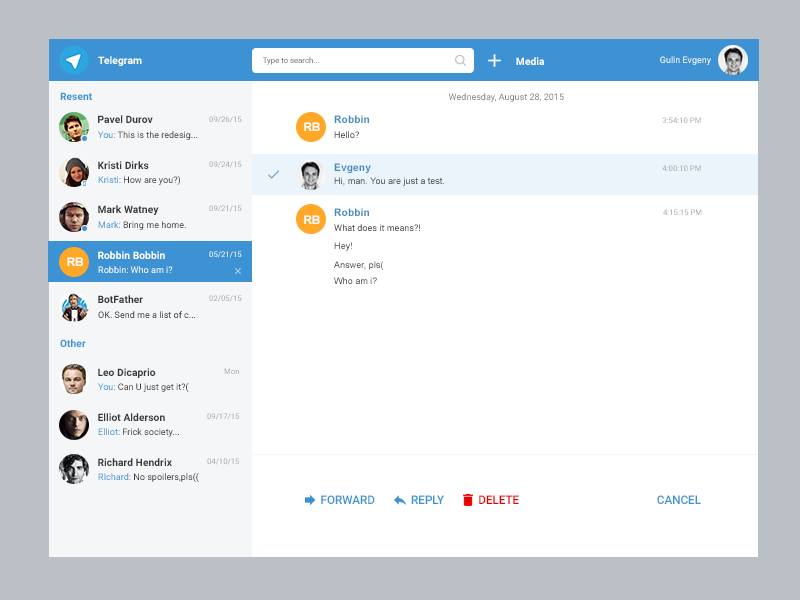Click the Telegram paper plane logo
The width and height of the screenshot is (800, 600).
click(x=74, y=60)
